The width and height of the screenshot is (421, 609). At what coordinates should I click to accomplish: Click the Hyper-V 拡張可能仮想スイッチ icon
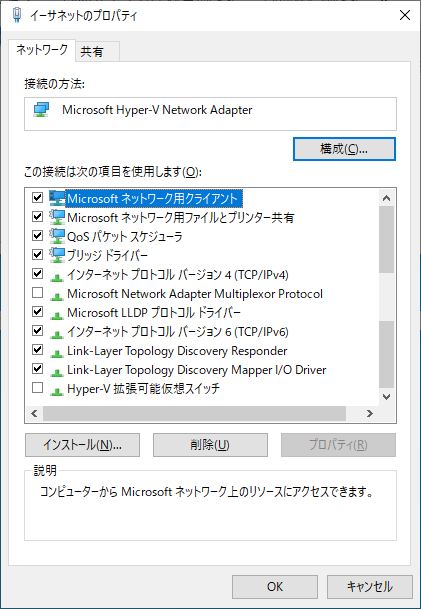coord(57,392)
